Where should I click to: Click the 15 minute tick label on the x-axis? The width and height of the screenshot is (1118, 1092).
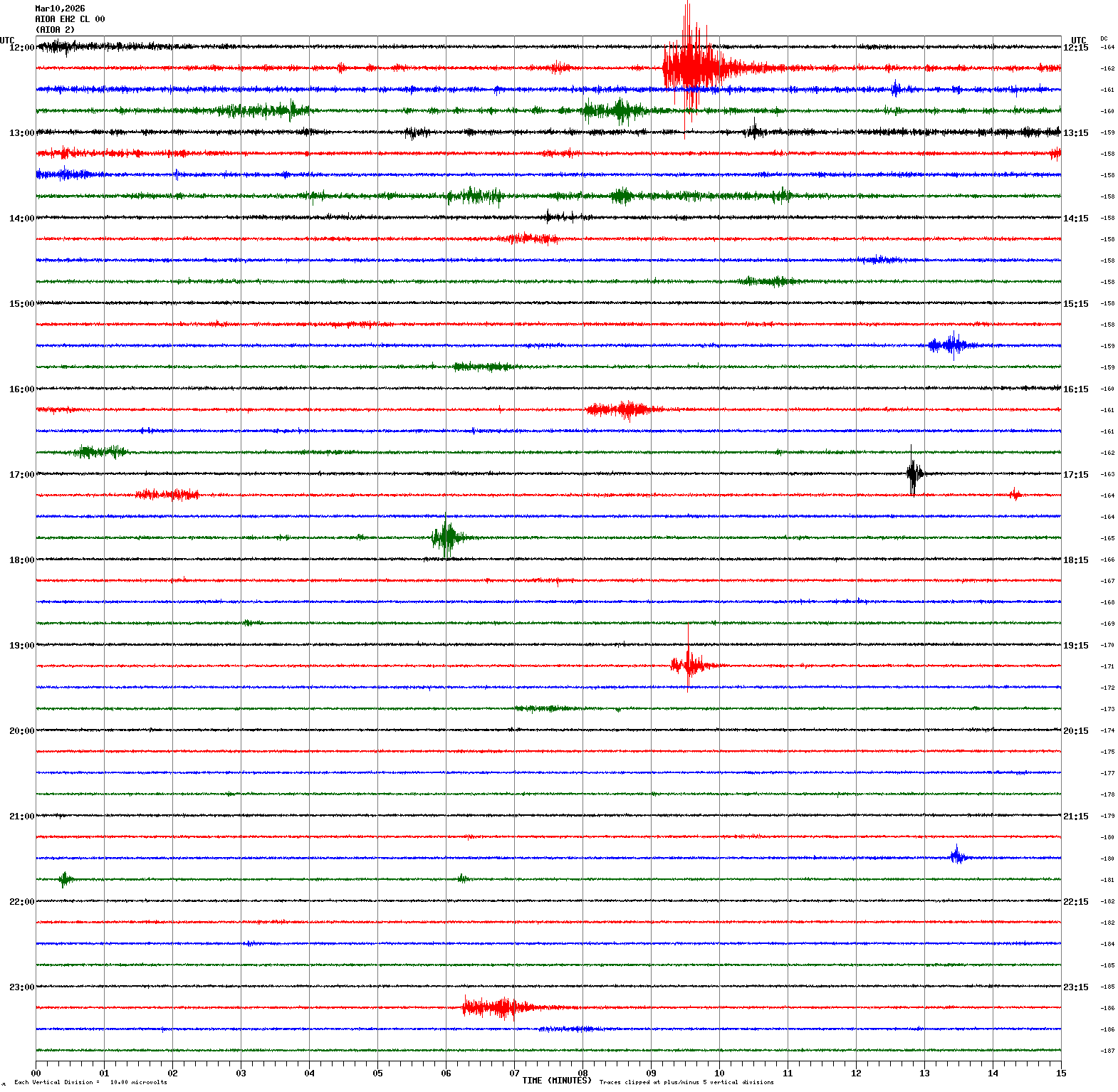[1061, 1073]
